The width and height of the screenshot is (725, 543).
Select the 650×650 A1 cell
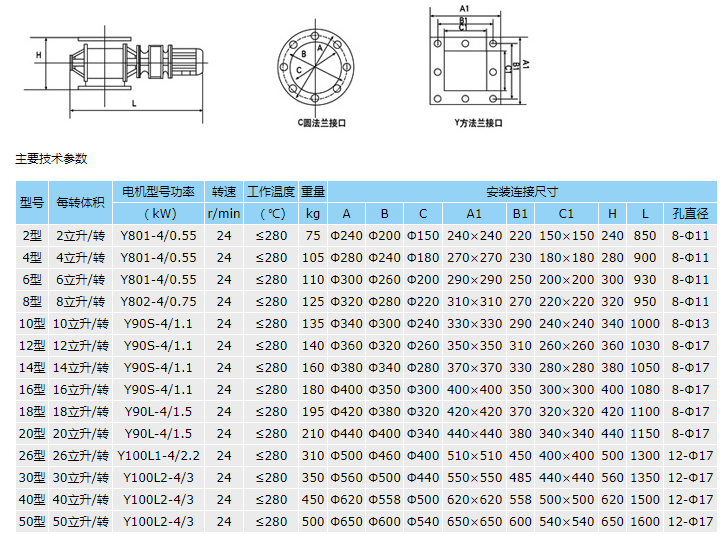474,521
